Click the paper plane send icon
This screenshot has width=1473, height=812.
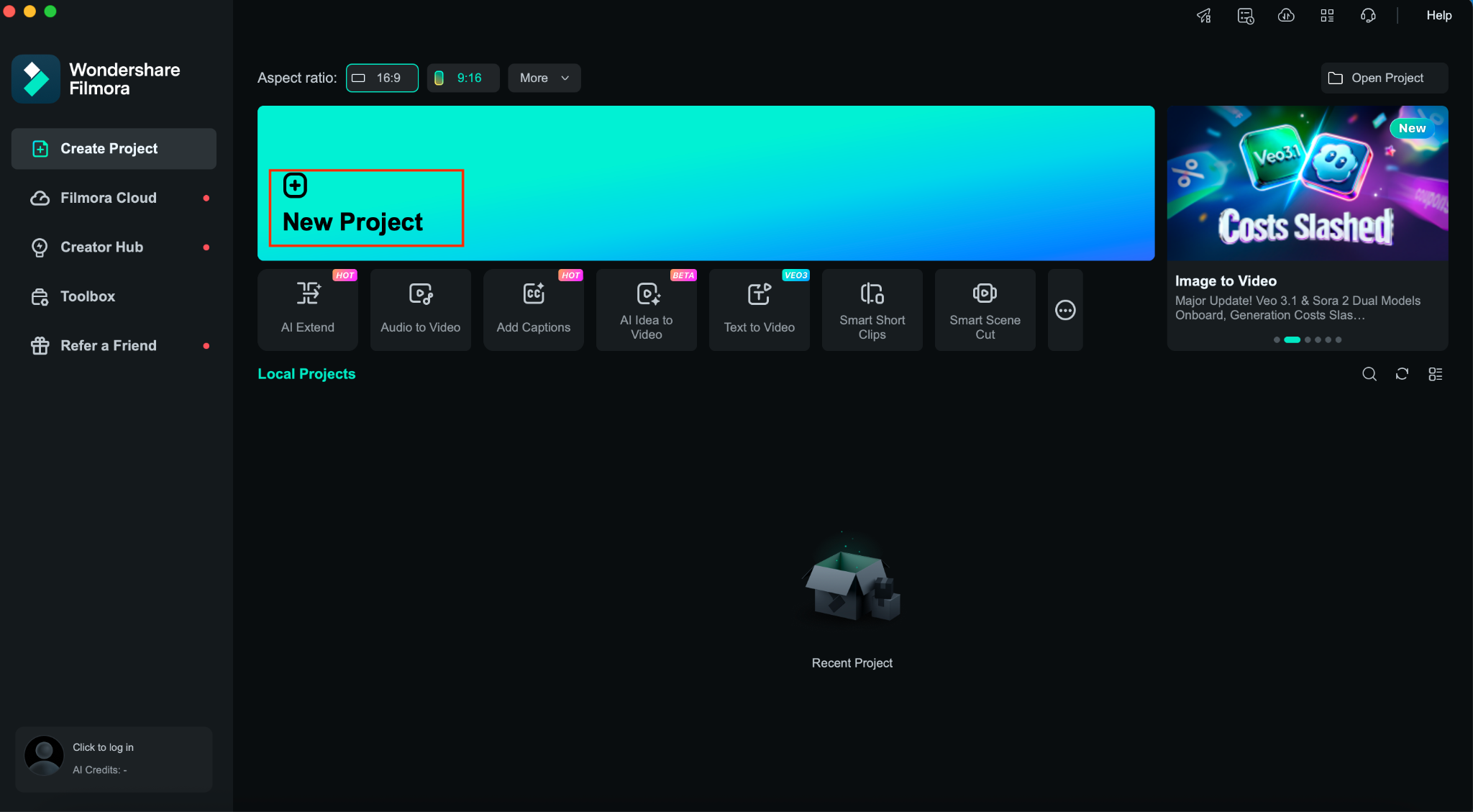point(1205,16)
